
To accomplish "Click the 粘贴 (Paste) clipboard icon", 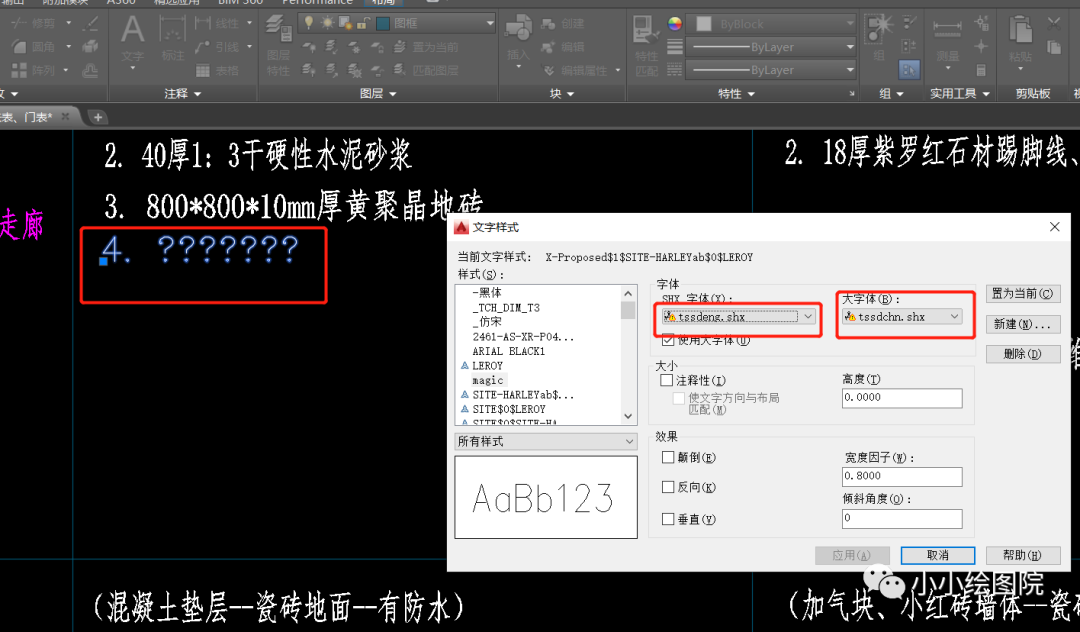I will 1020,30.
